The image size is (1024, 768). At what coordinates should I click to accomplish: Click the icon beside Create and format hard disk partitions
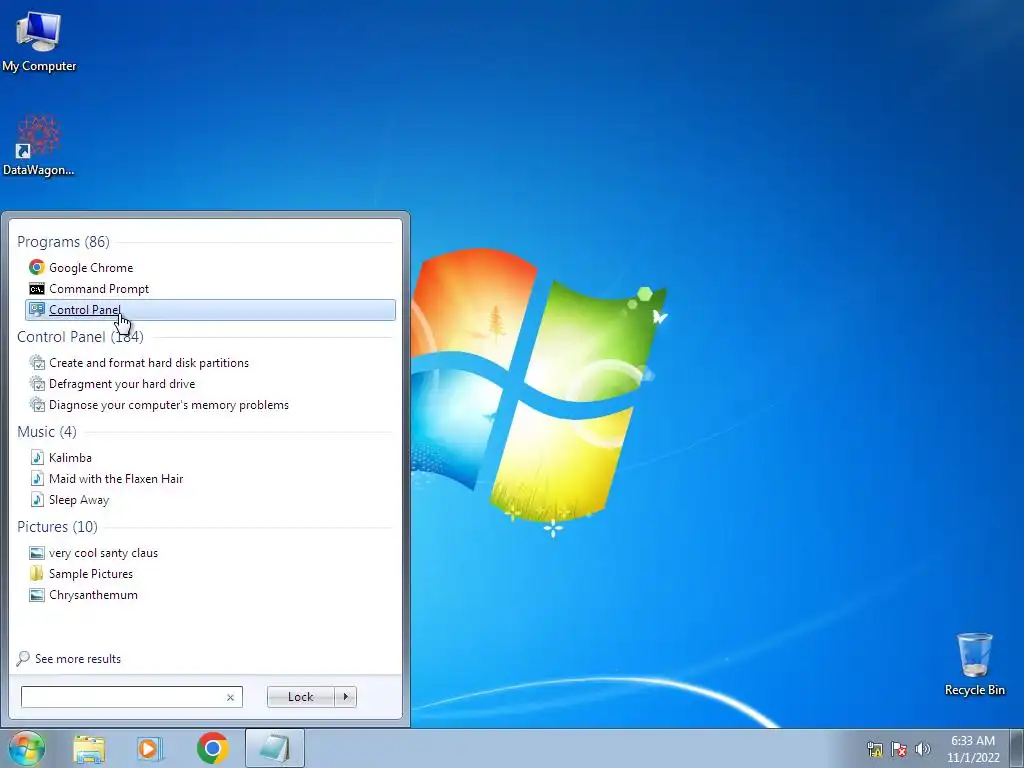tap(37, 362)
